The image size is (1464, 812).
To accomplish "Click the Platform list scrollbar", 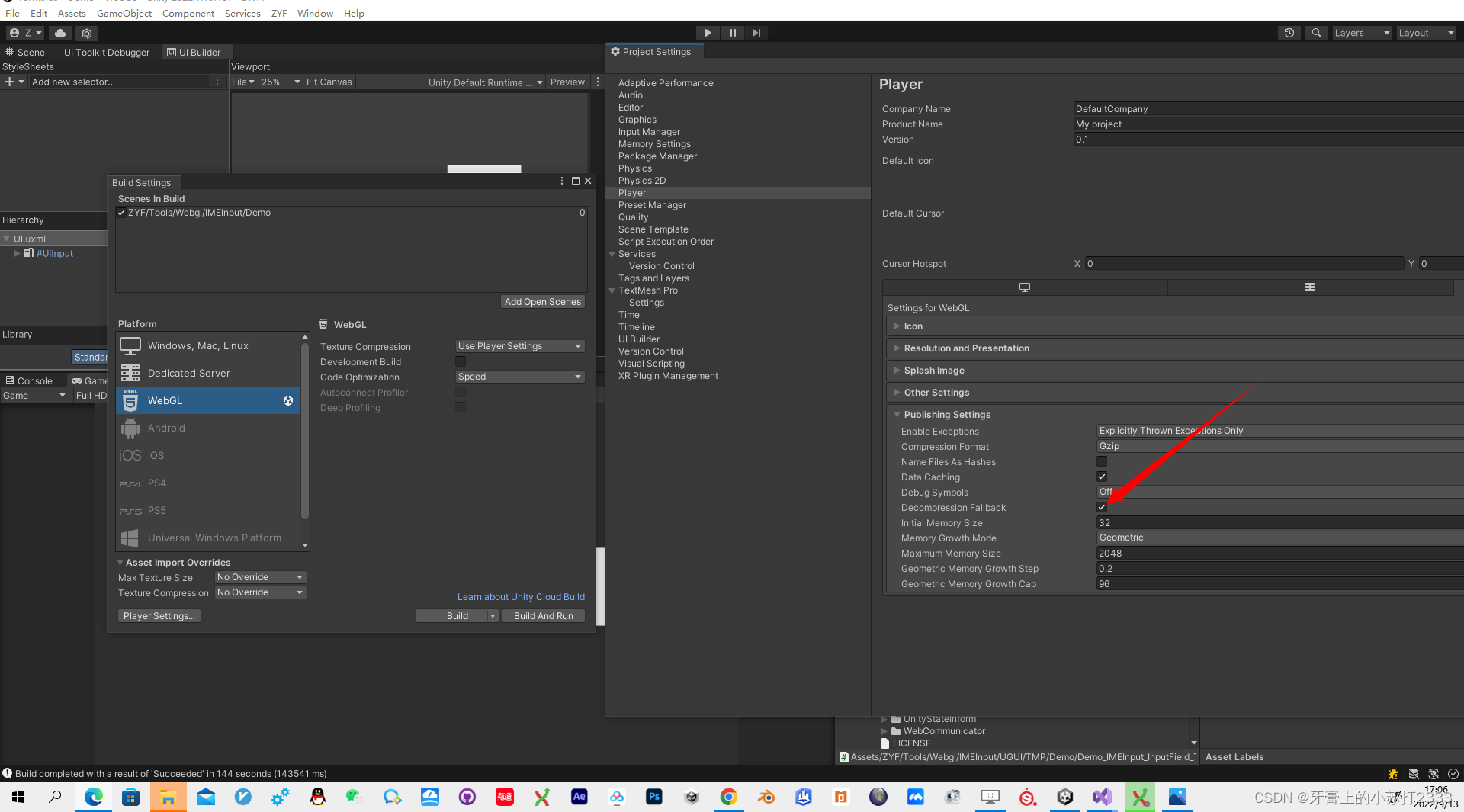I will (x=305, y=431).
